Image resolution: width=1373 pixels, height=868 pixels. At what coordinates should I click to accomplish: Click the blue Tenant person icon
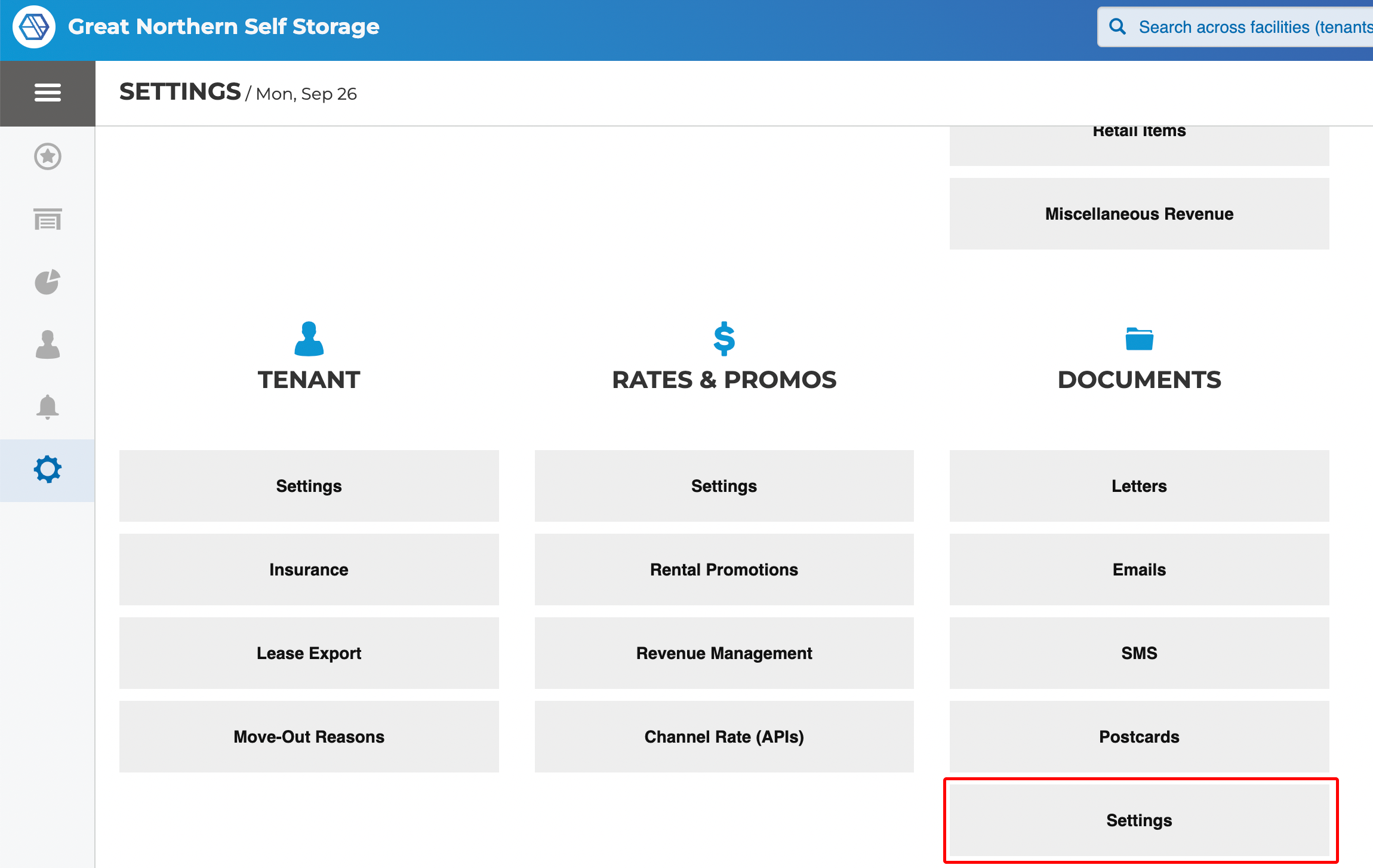pyautogui.click(x=309, y=338)
